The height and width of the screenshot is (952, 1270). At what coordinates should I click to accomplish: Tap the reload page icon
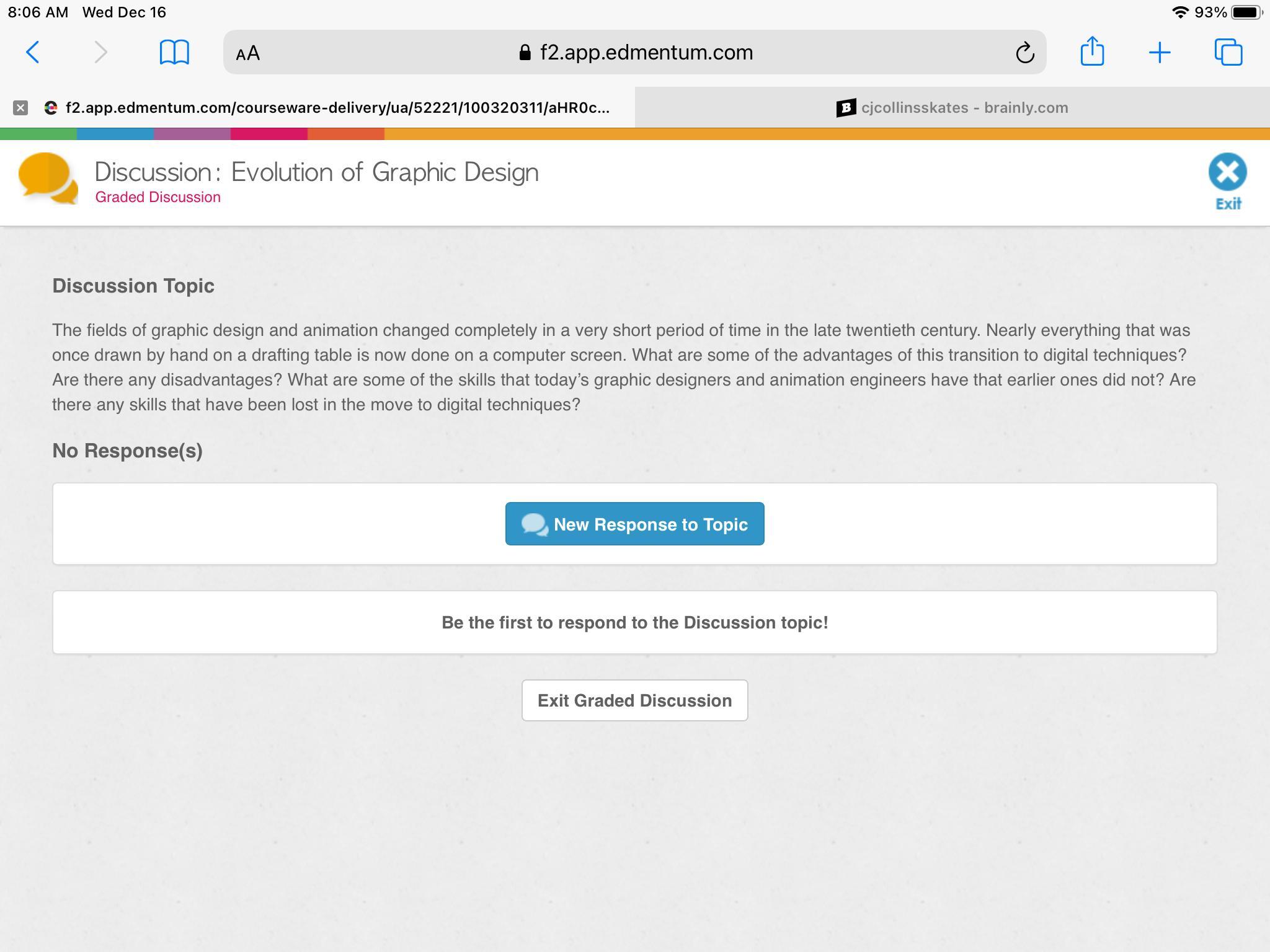click(1024, 53)
